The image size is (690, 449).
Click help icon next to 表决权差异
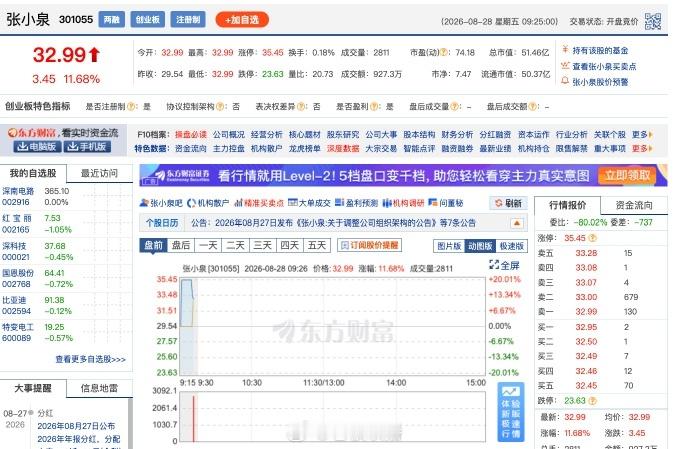pyautogui.click(x=301, y=107)
